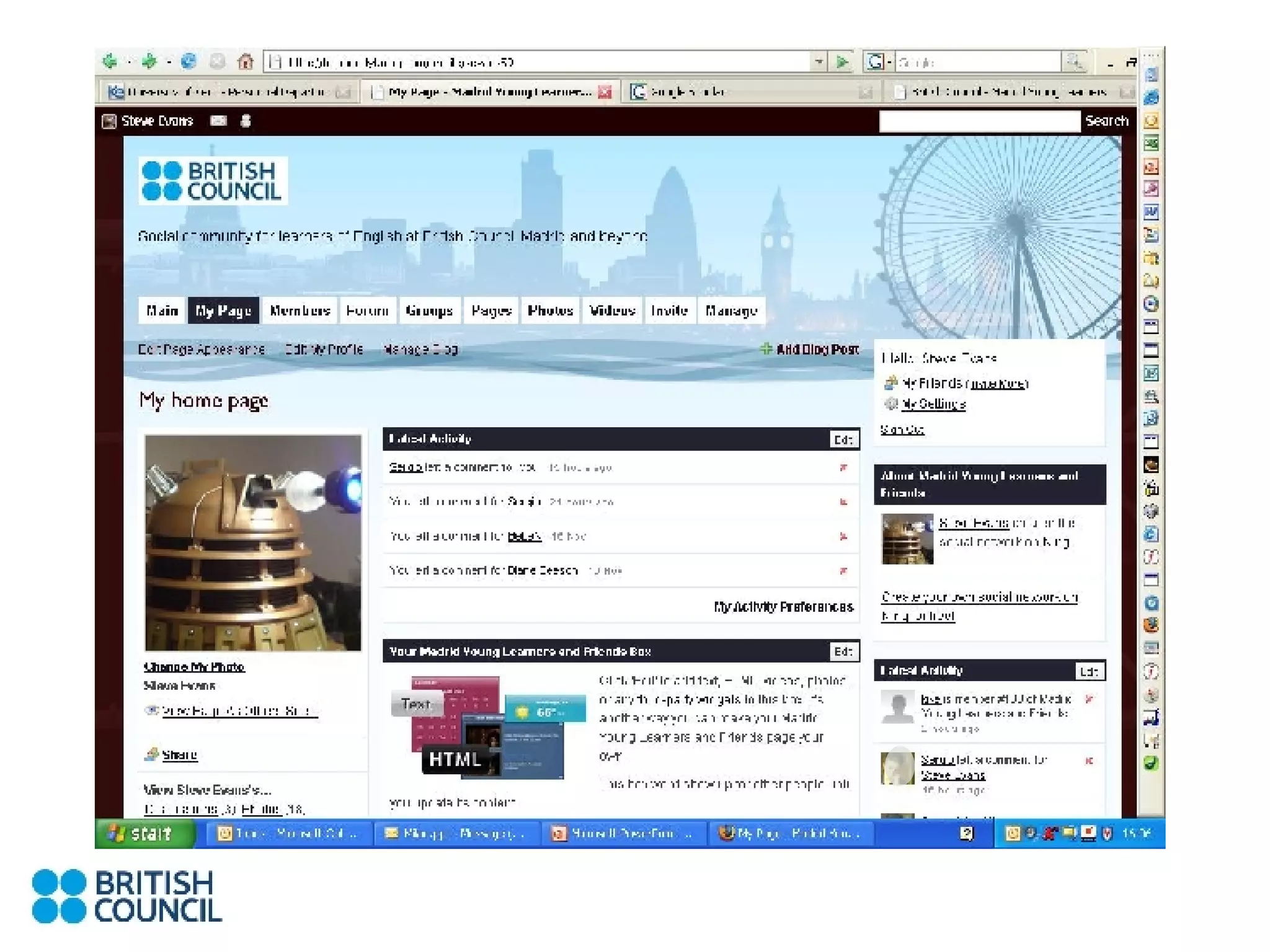Image resolution: width=1270 pixels, height=952 pixels.
Task: Click the friends person icon in top bar
Action: (x=246, y=121)
